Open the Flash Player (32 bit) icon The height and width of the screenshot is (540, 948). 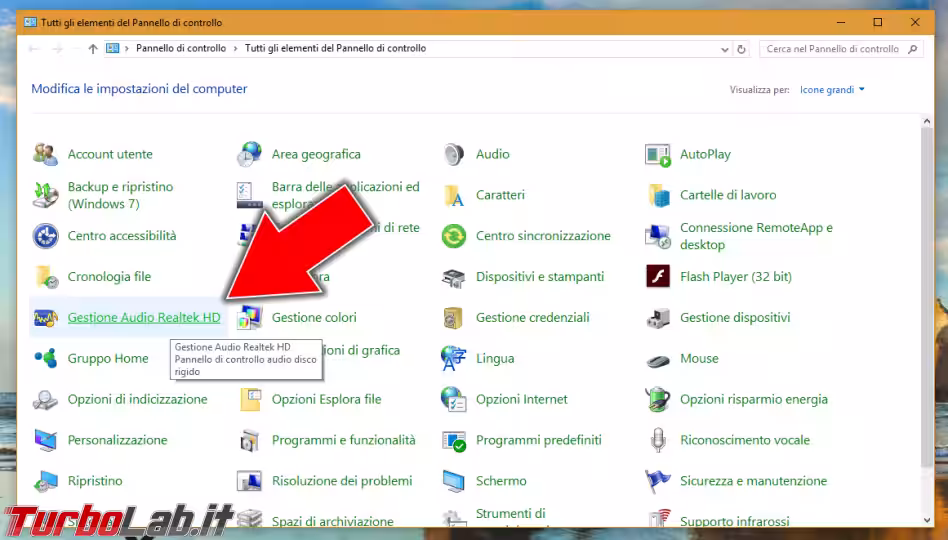point(658,277)
